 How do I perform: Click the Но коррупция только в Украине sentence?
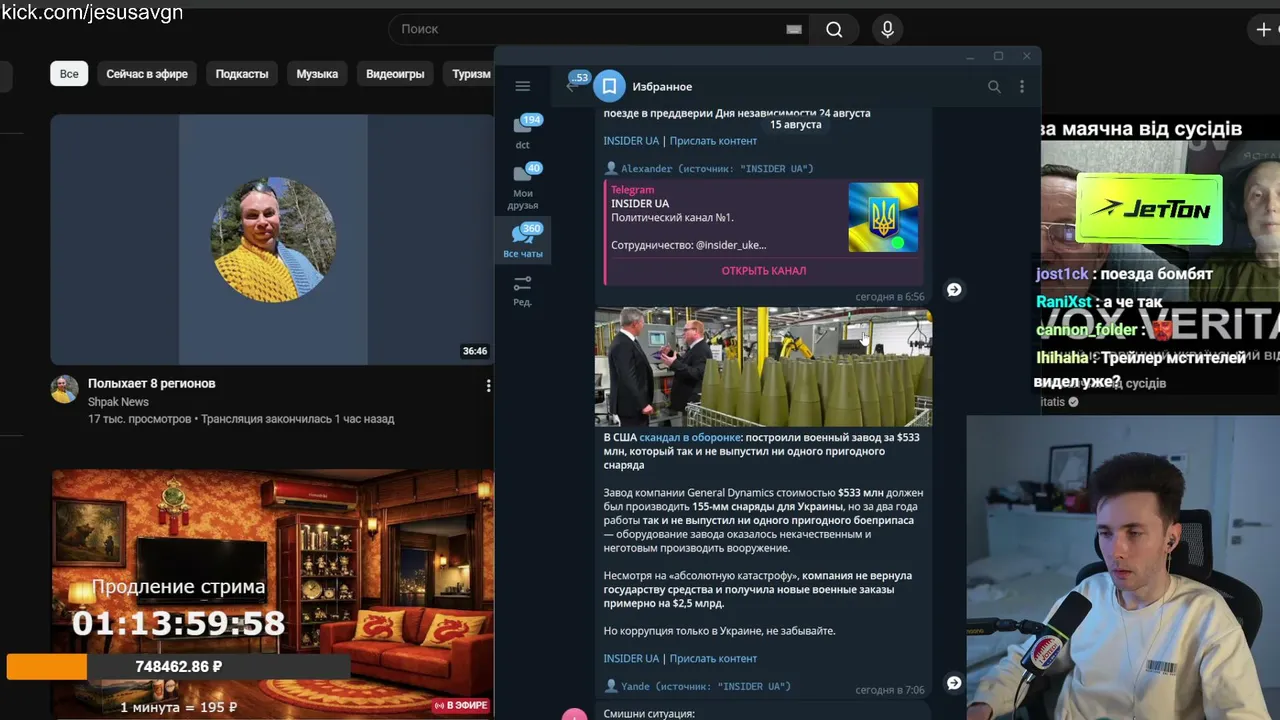click(x=719, y=631)
